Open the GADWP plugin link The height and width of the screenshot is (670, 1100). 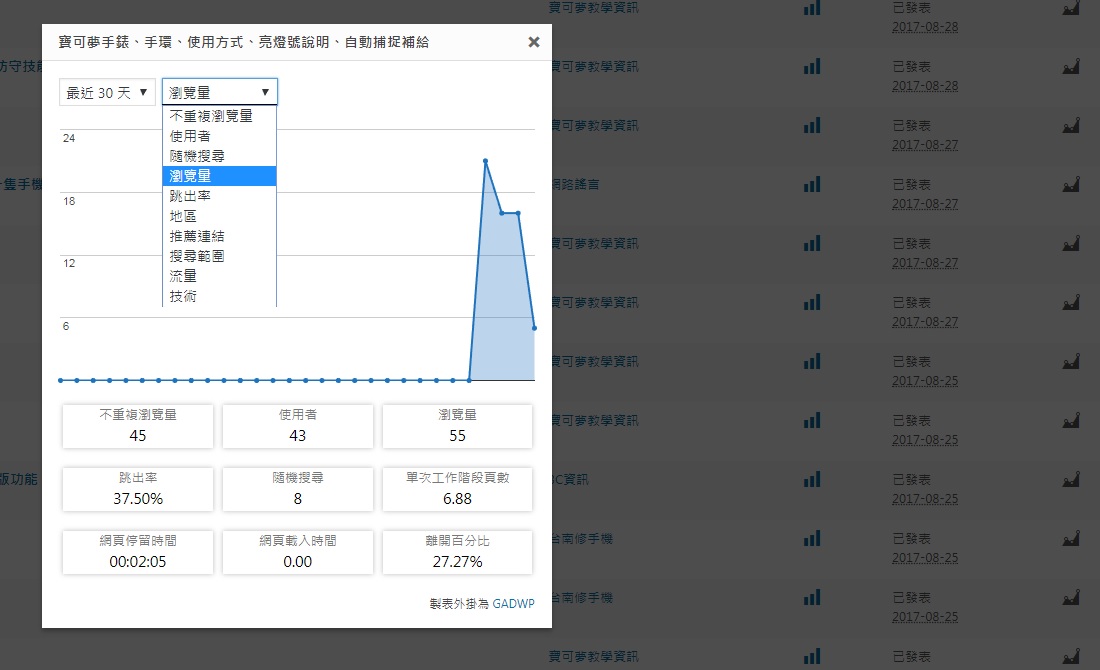coord(512,604)
